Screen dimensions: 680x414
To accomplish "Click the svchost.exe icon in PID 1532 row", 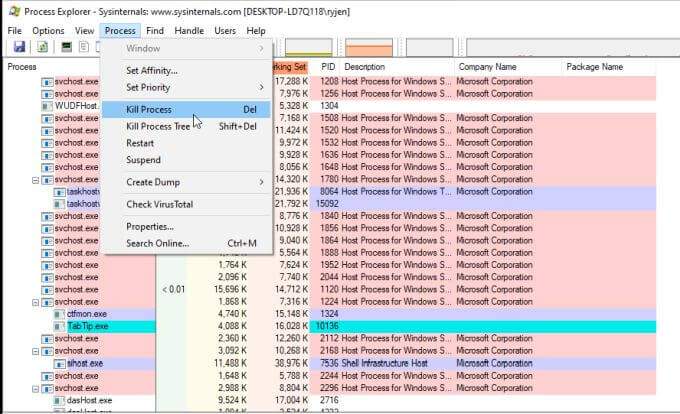I will pos(47,143).
